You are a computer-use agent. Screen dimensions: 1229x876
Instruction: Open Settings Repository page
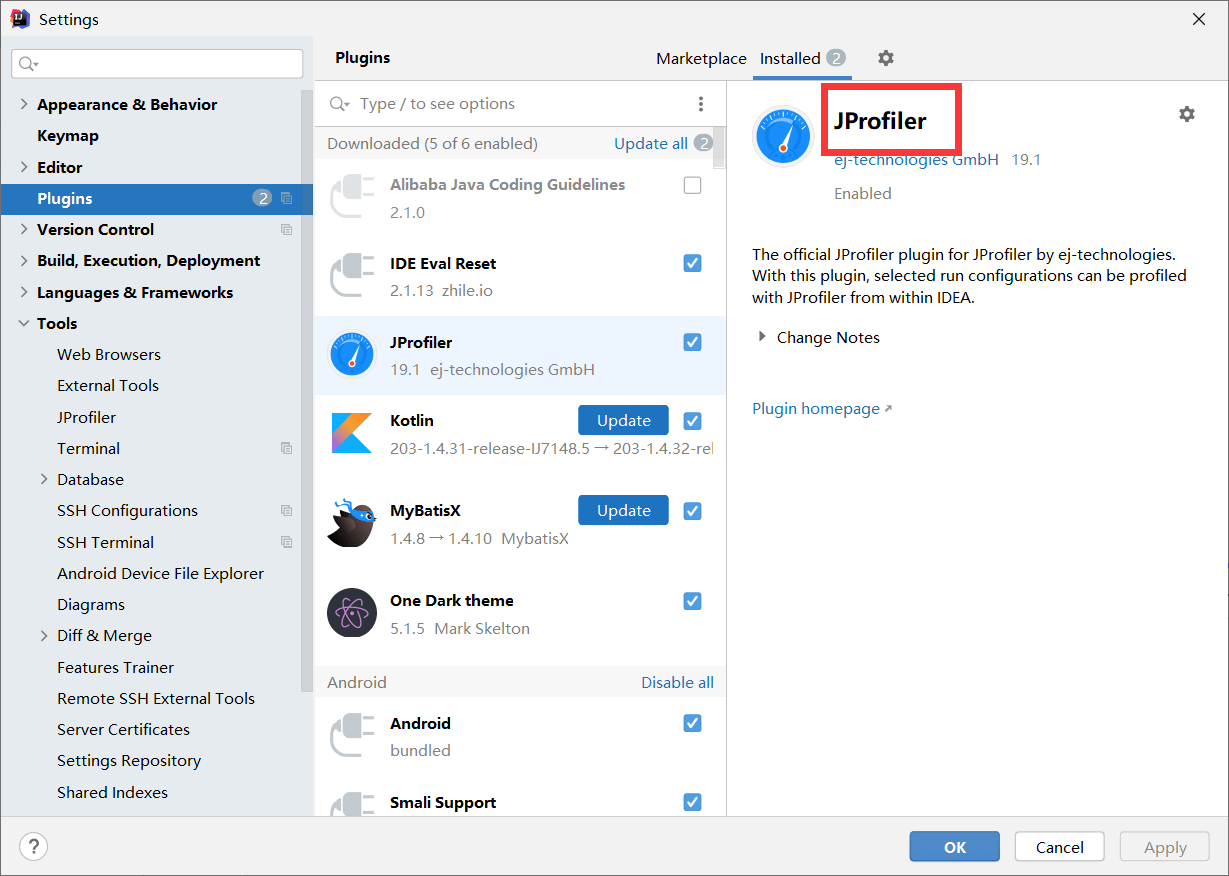pos(129,760)
